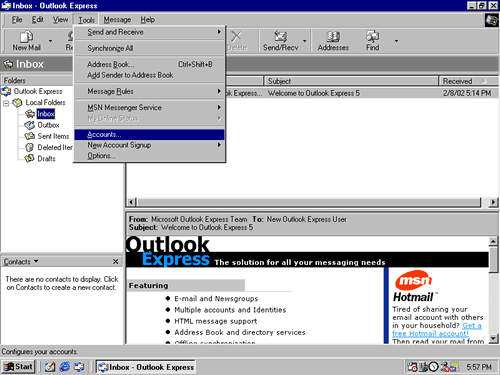The image size is (500, 375).
Task: Collapse the Local Folders tree node
Action: point(6,103)
